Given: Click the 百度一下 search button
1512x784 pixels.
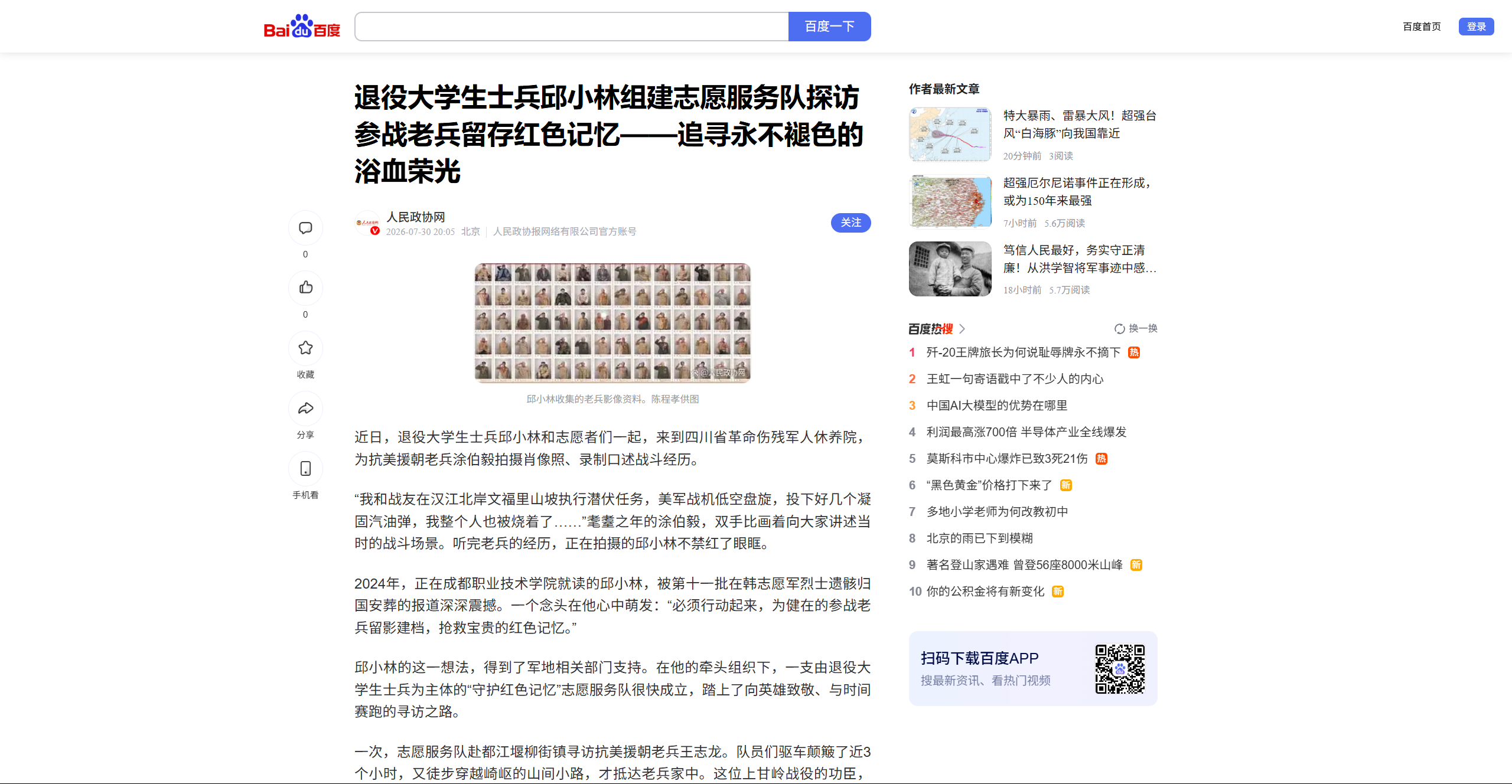Looking at the screenshot, I should pos(830,27).
